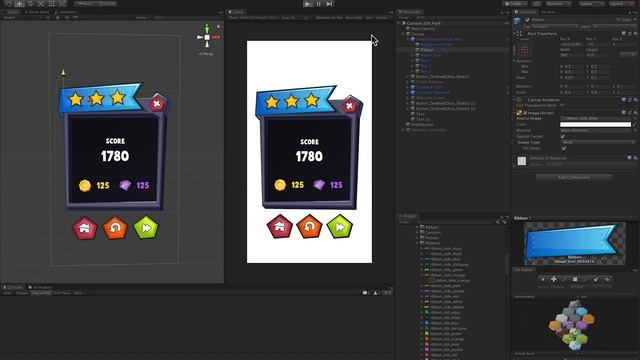Open the Layers dropdown at top right
This screenshot has height=360, width=640.
click(x=591, y=4)
